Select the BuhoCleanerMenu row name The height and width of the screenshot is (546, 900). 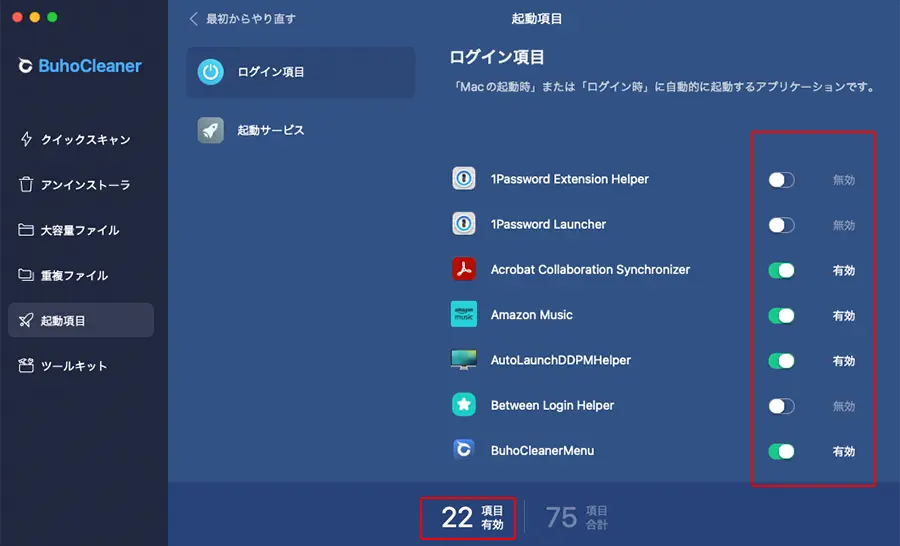click(x=542, y=451)
